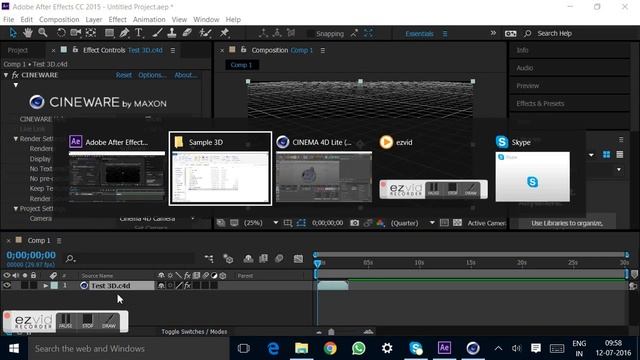
Task: Expand the Test 3D.c4d layer properties
Action: point(46,286)
